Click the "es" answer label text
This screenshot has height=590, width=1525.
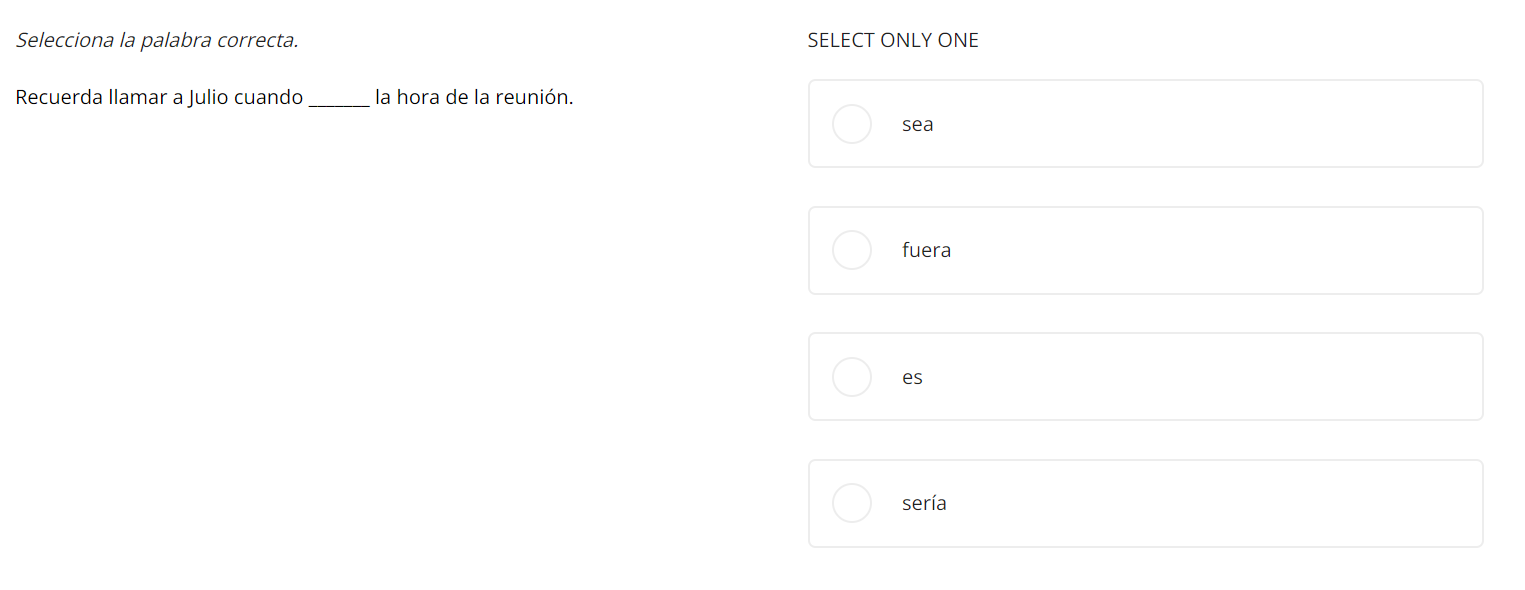click(x=912, y=378)
